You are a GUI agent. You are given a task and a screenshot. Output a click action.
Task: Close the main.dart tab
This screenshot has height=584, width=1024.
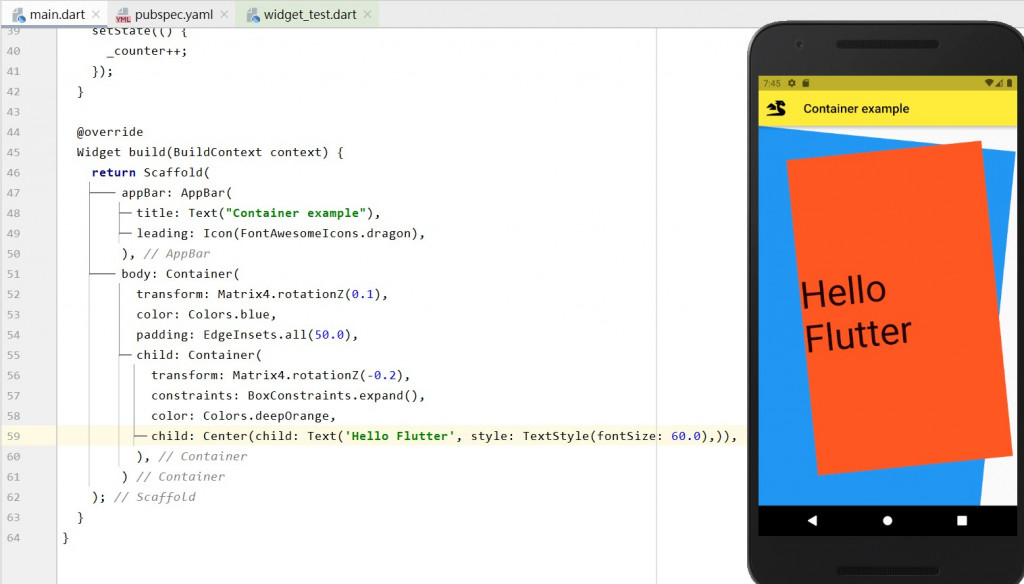(96, 14)
